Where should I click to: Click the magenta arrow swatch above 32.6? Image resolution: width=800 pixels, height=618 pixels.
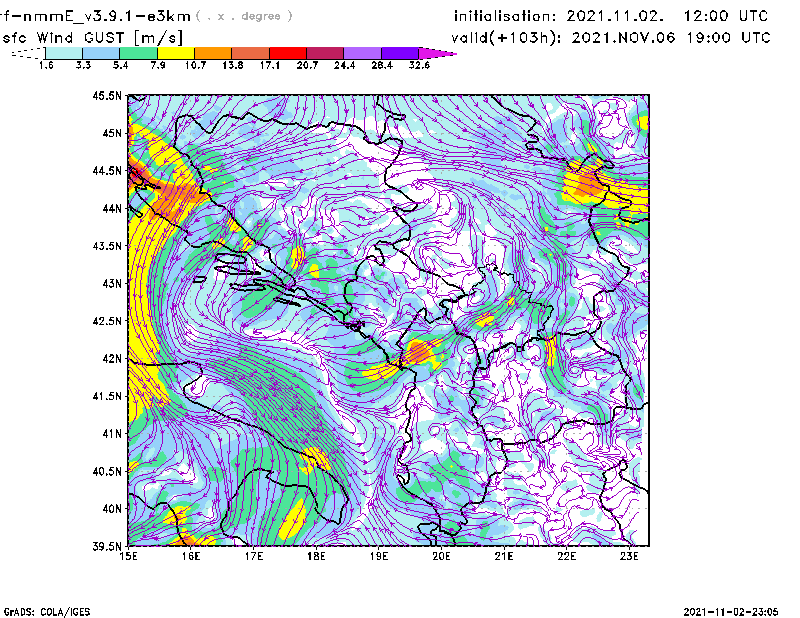click(x=437, y=53)
